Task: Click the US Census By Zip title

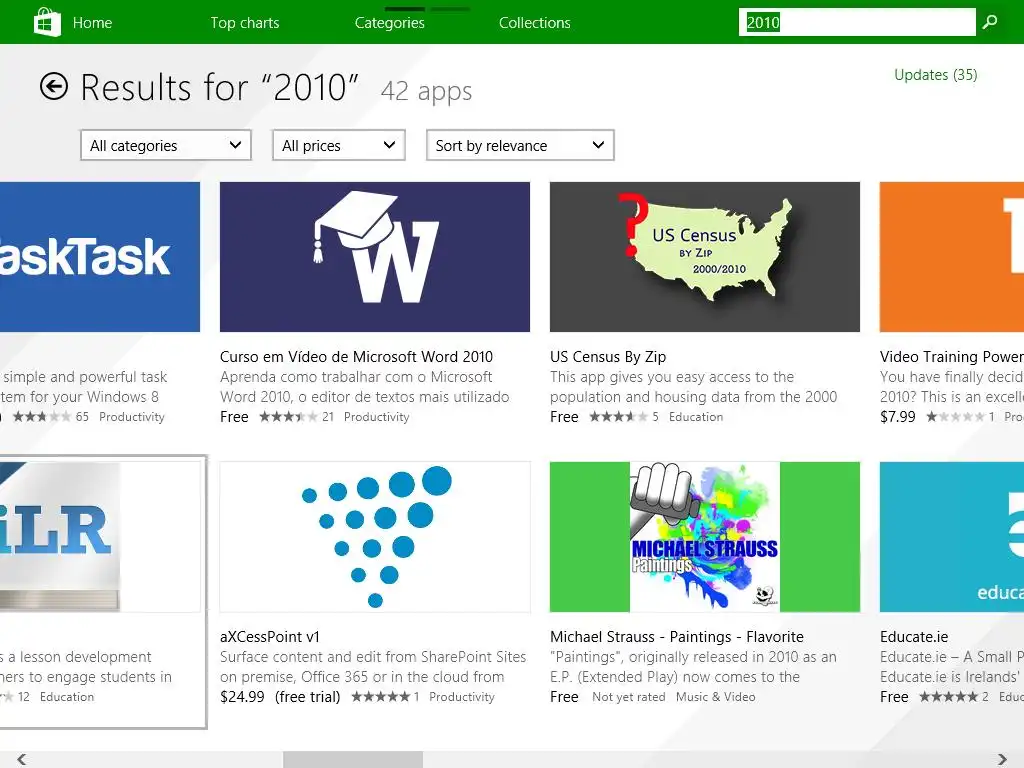Action: [608, 357]
